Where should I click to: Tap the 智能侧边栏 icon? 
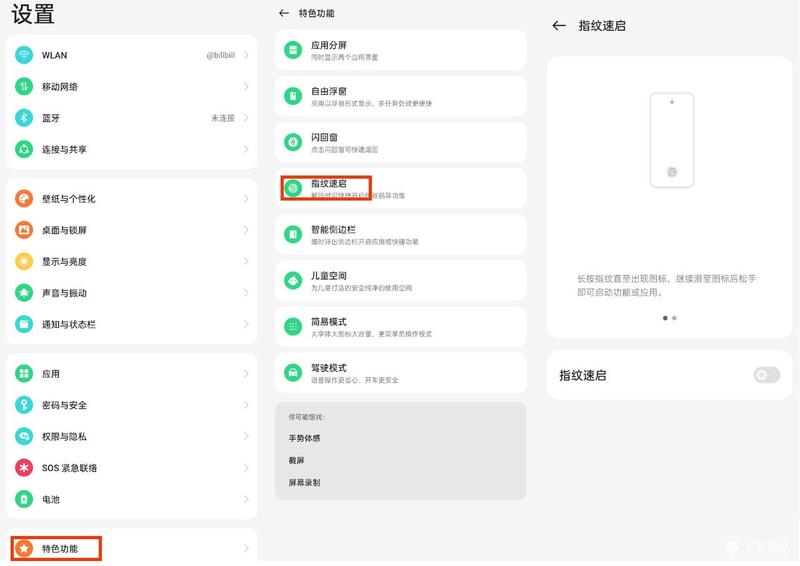point(293,234)
